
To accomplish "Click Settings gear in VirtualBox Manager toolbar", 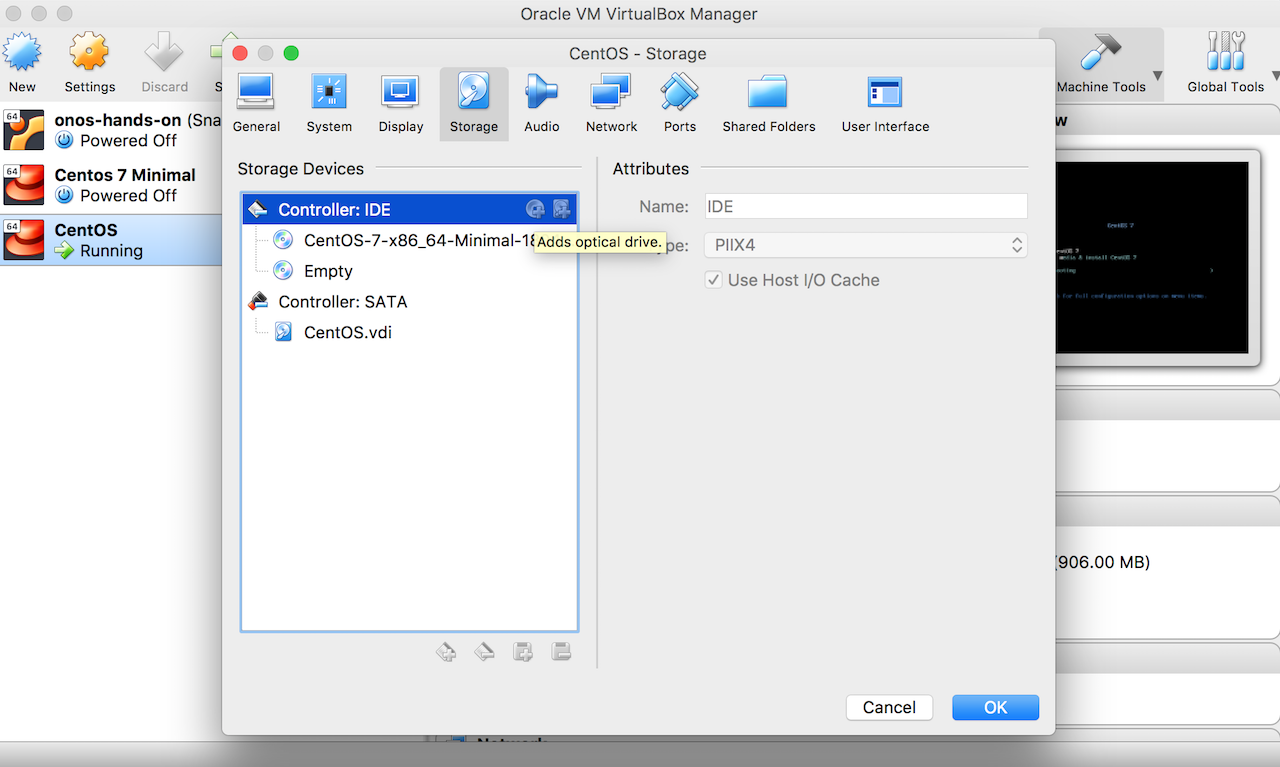I will [x=90, y=62].
